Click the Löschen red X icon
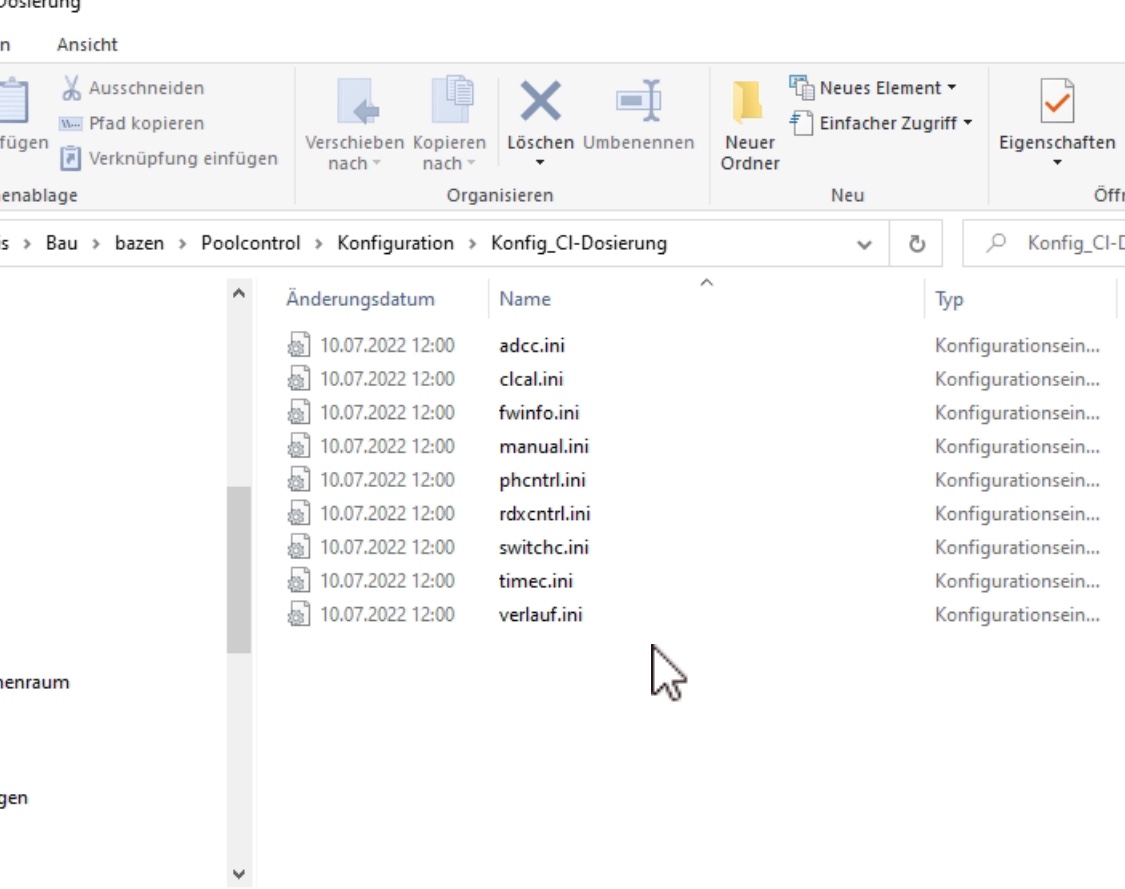Viewport: 1125px width, 889px height. (x=540, y=100)
